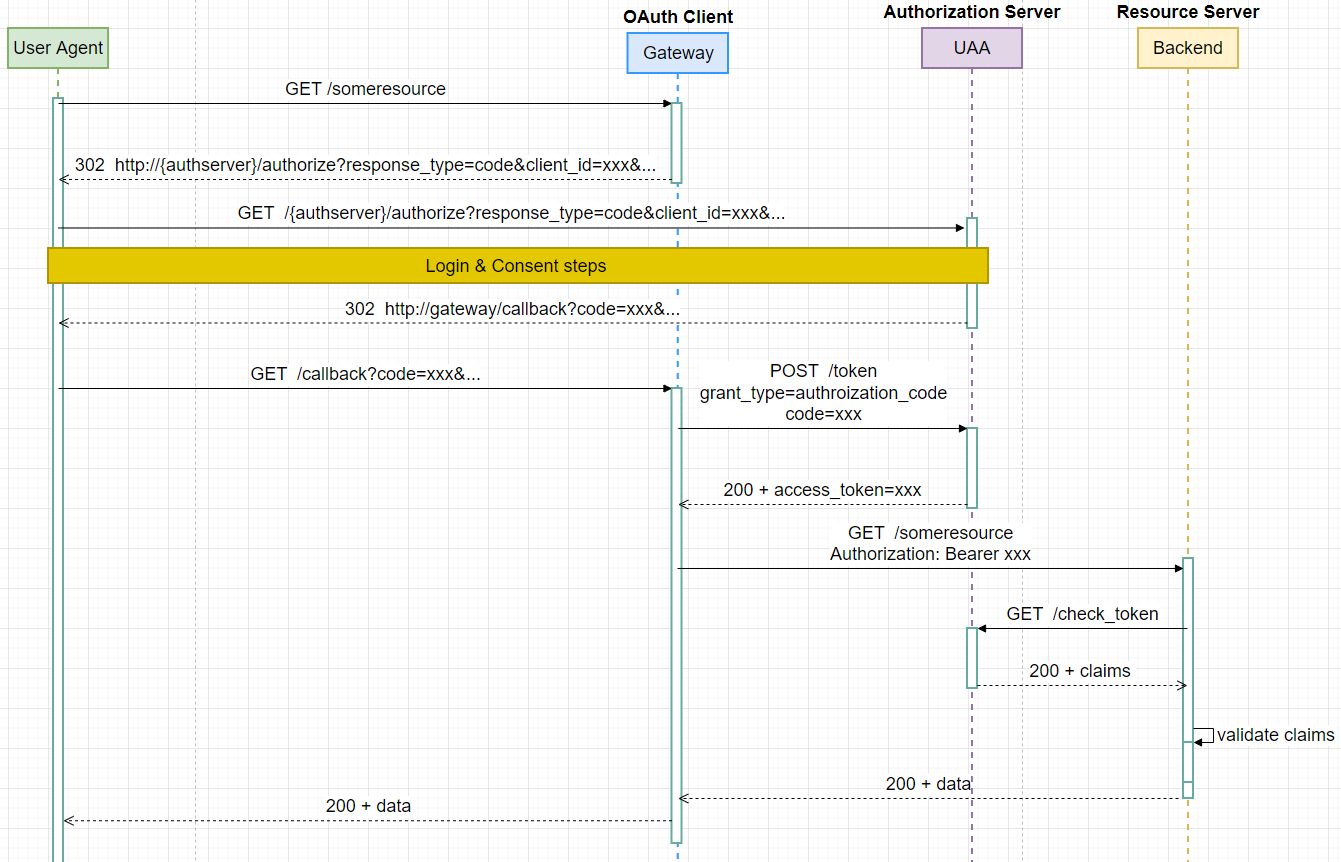The image size is (1341, 862).
Task: Click the Authorization Server title text
Action: tap(971, 12)
